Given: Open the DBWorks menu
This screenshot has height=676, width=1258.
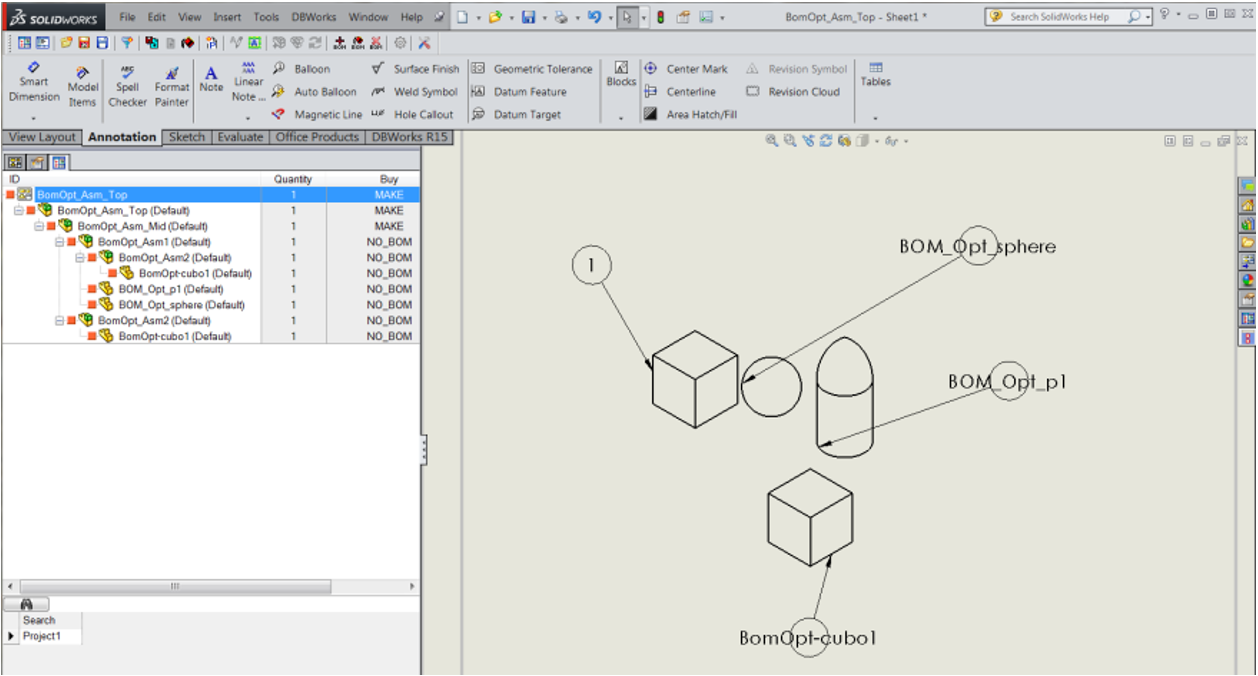Looking at the screenshot, I should pyautogui.click(x=314, y=17).
